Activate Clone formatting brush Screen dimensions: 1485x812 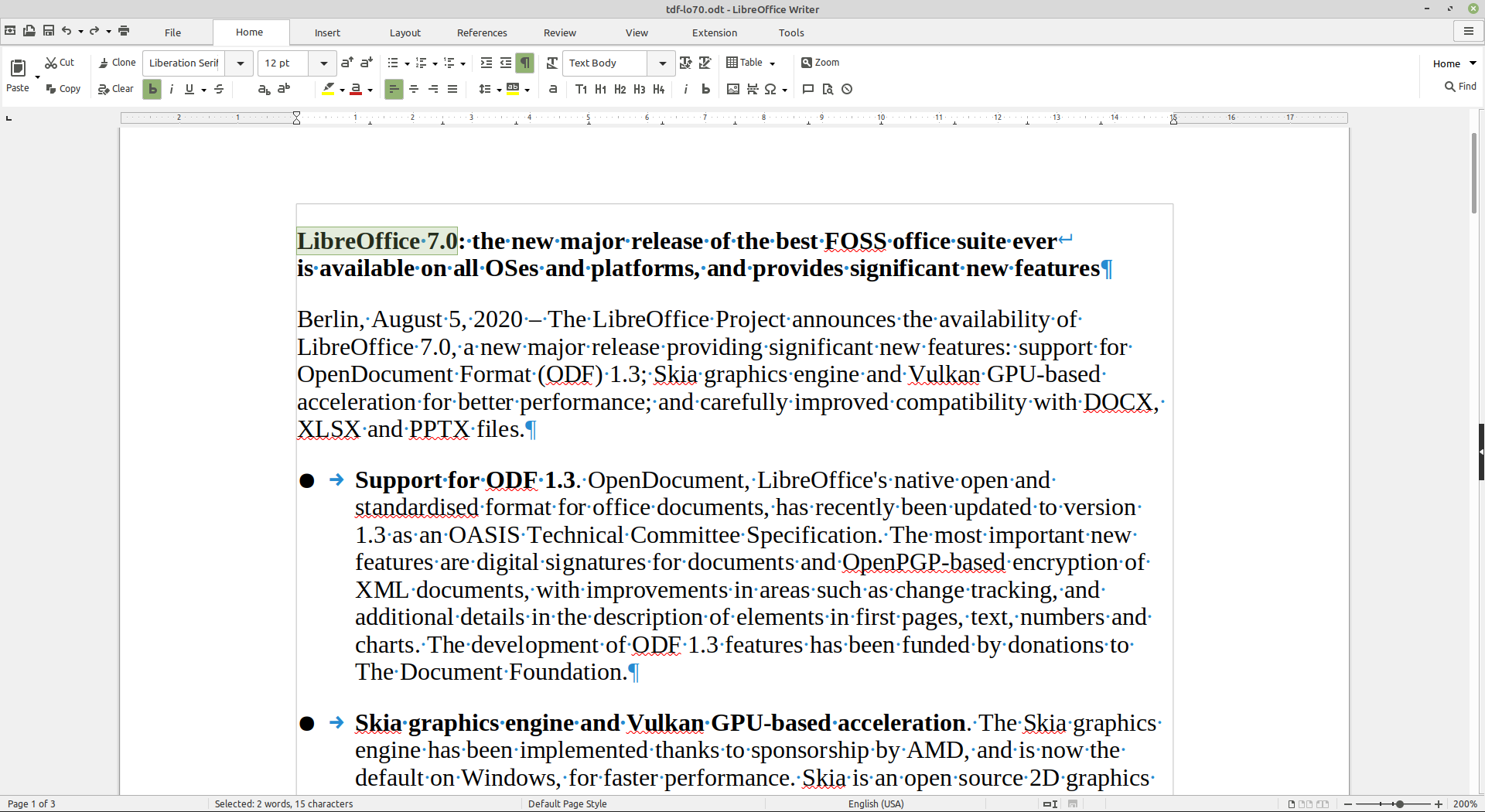coord(117,63)
